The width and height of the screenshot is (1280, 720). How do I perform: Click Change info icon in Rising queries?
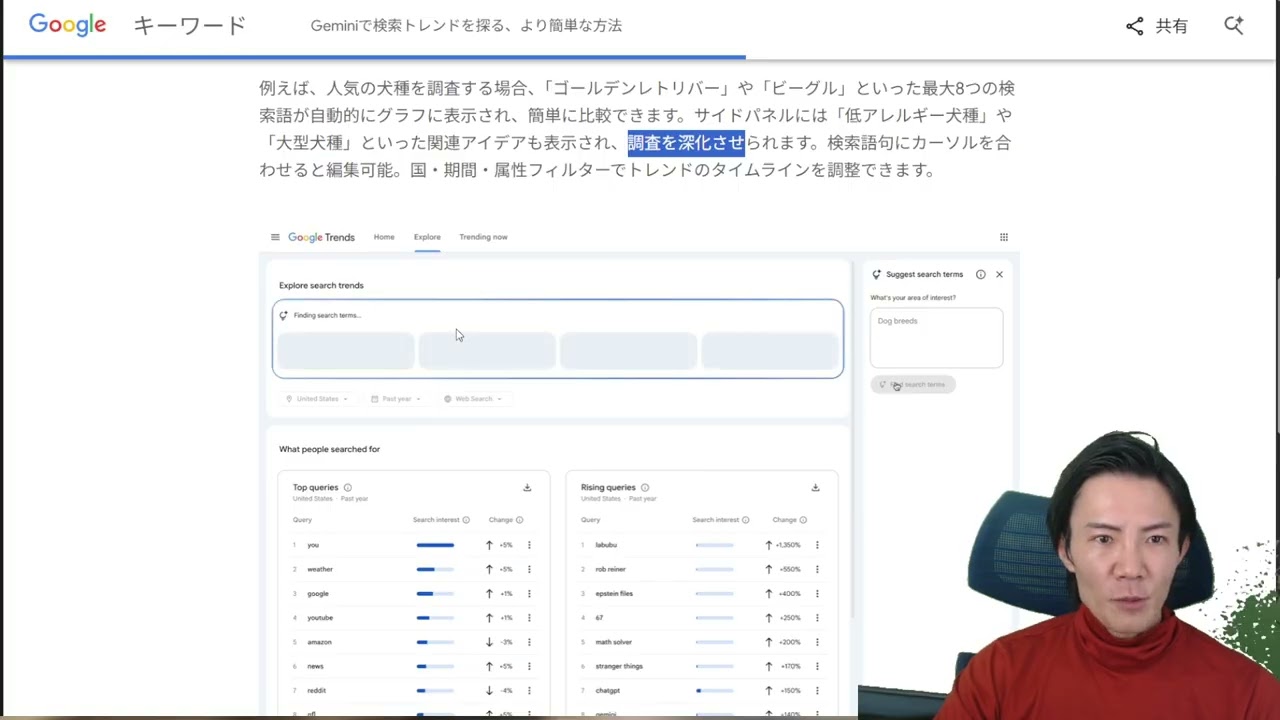804,520
